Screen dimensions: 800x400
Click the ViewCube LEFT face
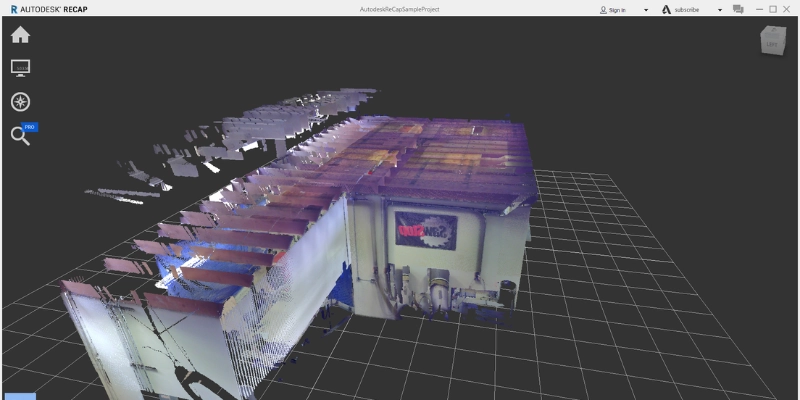pyautogui.click(x=771, y=43)
